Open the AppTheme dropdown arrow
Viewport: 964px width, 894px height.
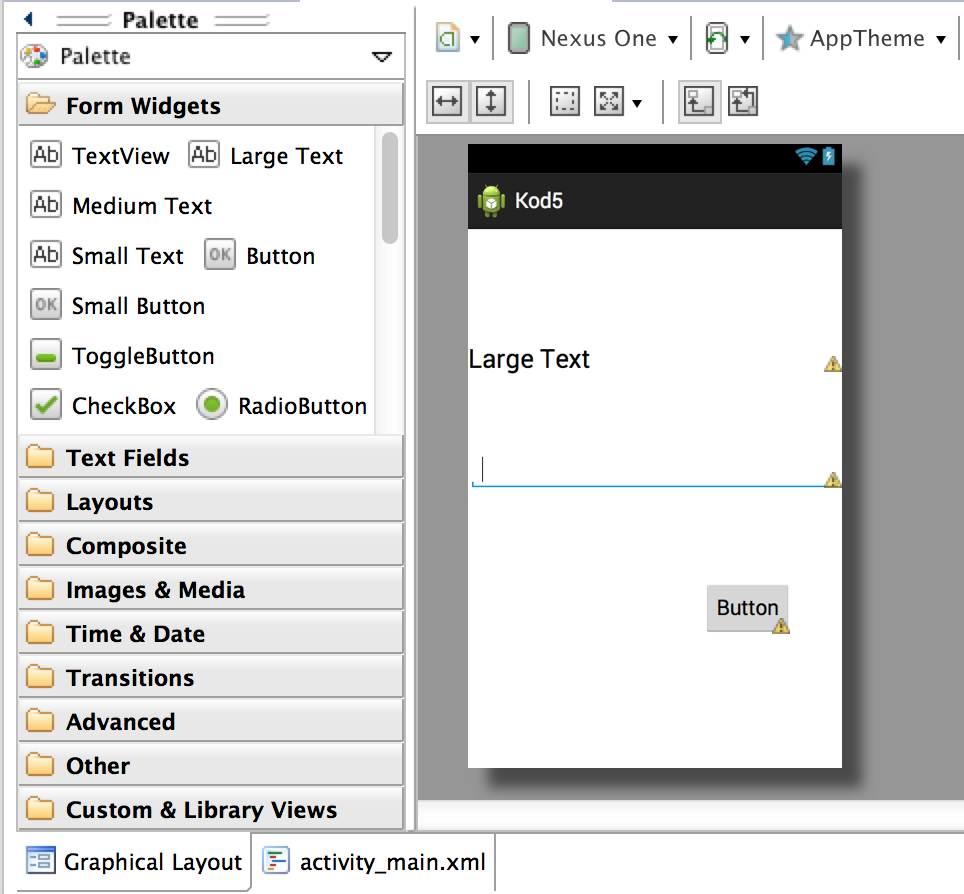coord(940,38)
